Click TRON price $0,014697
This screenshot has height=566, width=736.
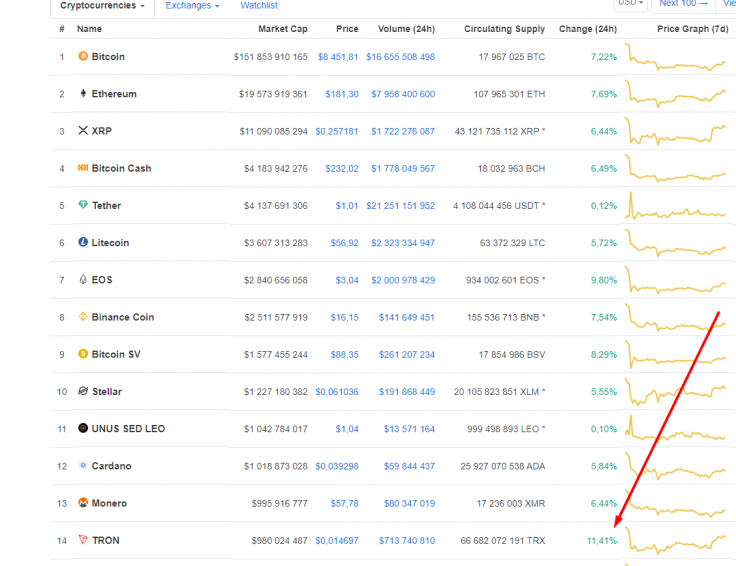[x=337, y=540]
